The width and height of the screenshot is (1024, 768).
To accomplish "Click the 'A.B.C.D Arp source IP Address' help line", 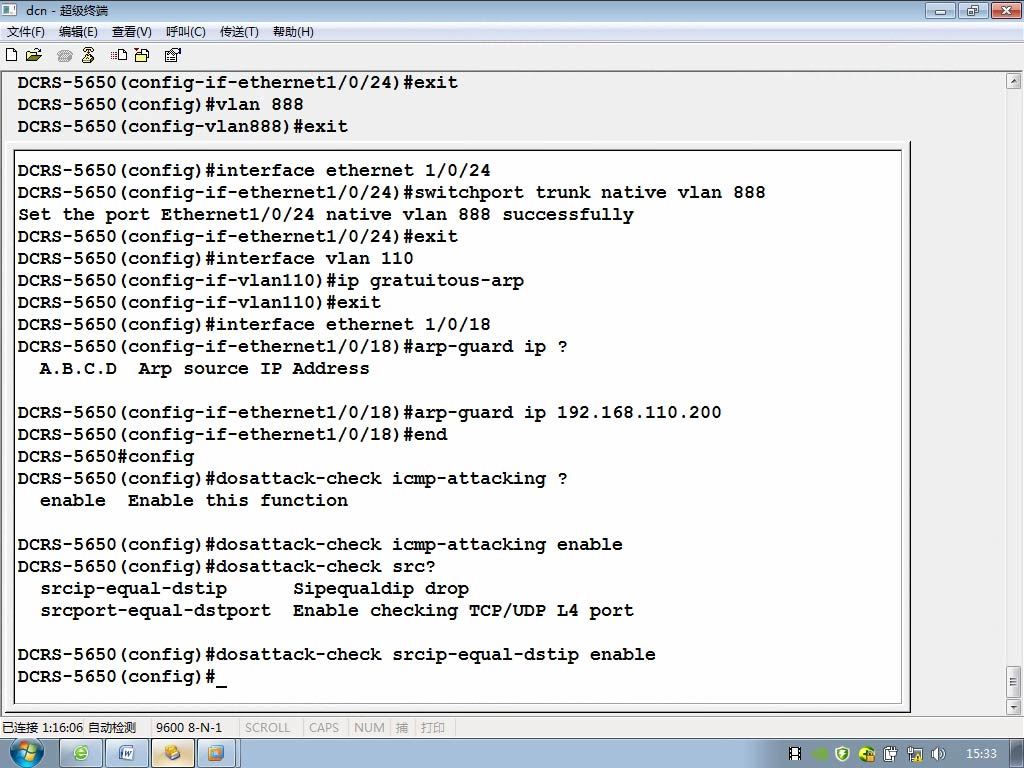I will (x=204, y=368).
